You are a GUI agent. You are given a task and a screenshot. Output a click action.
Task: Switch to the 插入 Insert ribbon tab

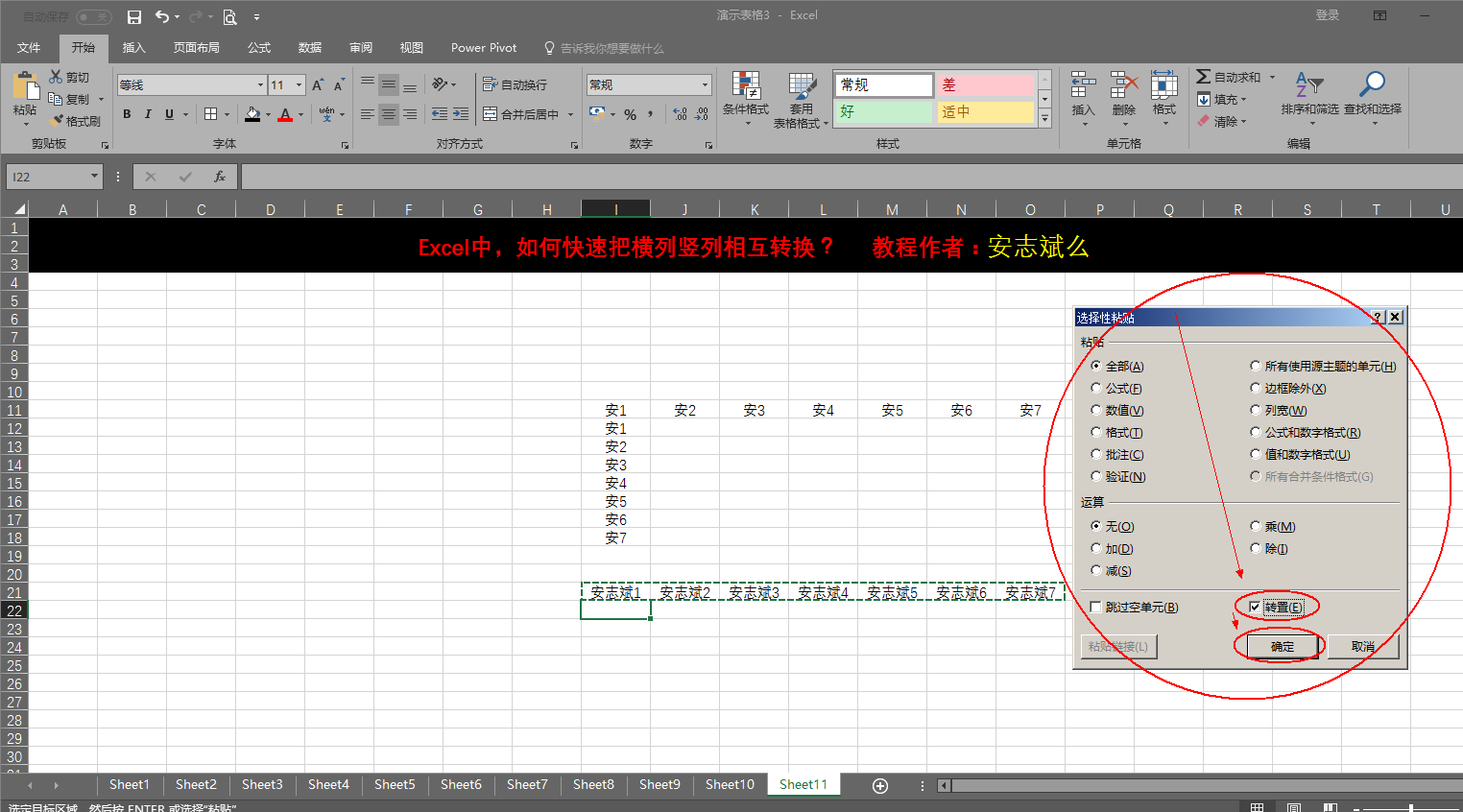point(133,47)
